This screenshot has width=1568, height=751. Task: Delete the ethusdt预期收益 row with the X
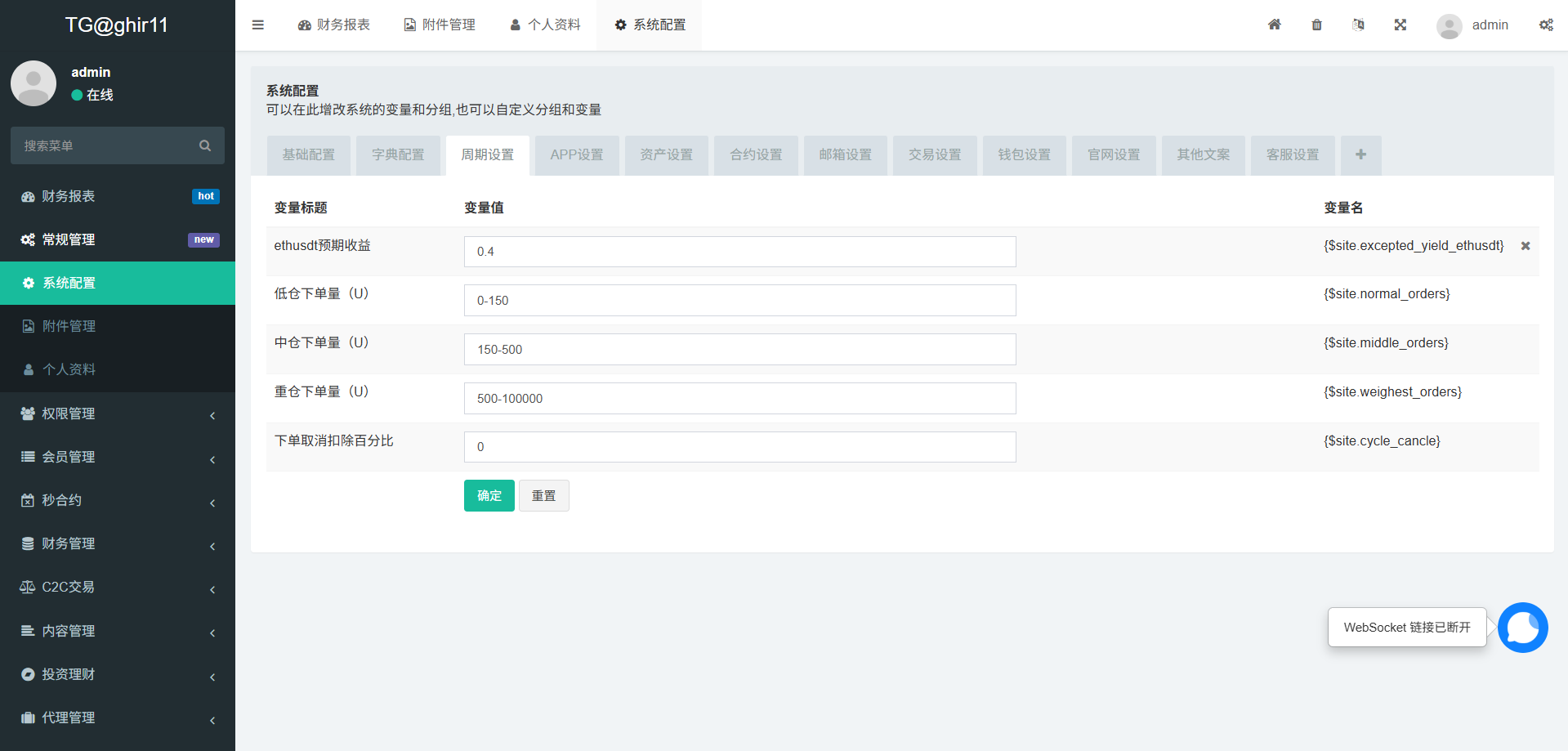pos(1525,246)
